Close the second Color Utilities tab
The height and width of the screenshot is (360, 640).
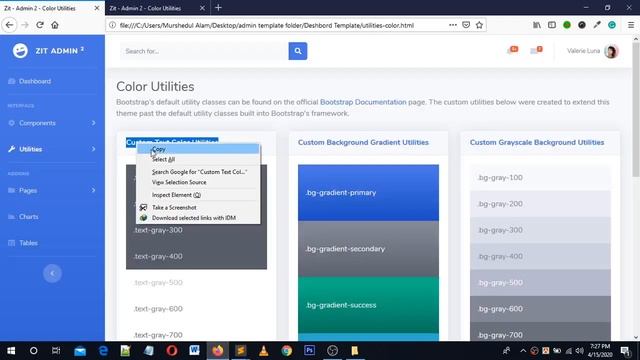point(202,8)
